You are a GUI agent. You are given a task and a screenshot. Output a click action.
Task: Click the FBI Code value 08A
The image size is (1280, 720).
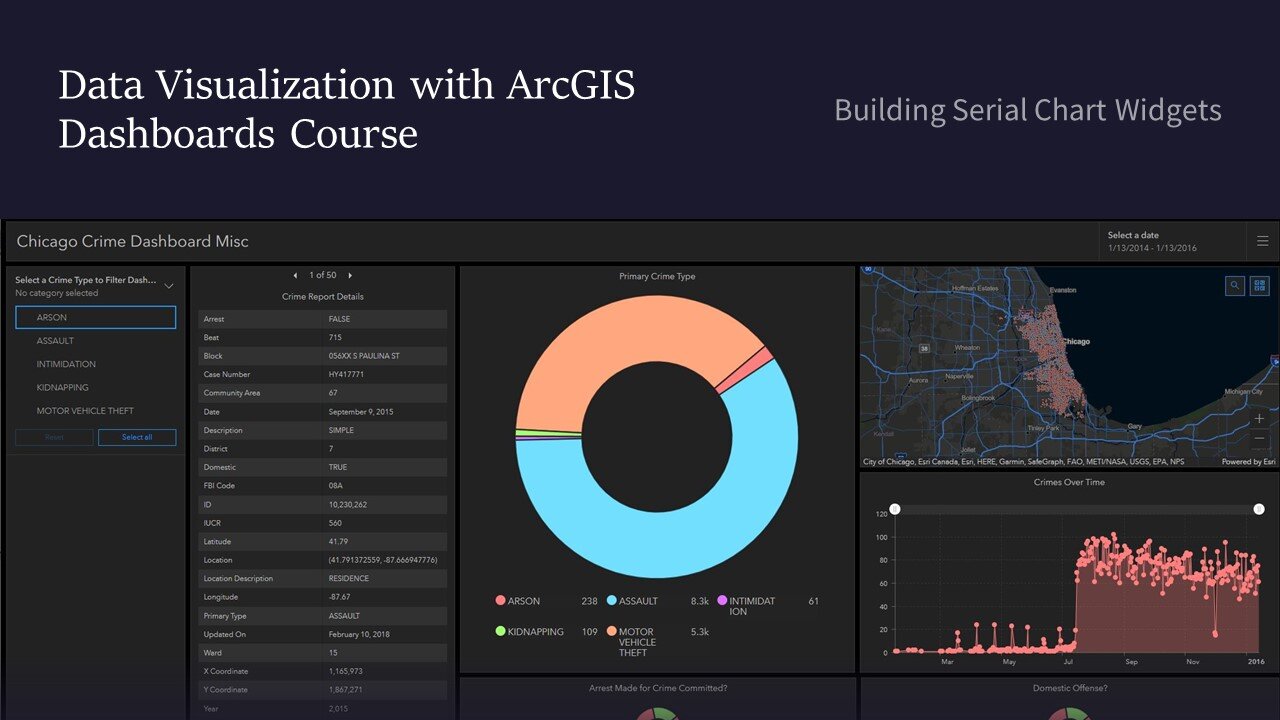coord(336,485)
